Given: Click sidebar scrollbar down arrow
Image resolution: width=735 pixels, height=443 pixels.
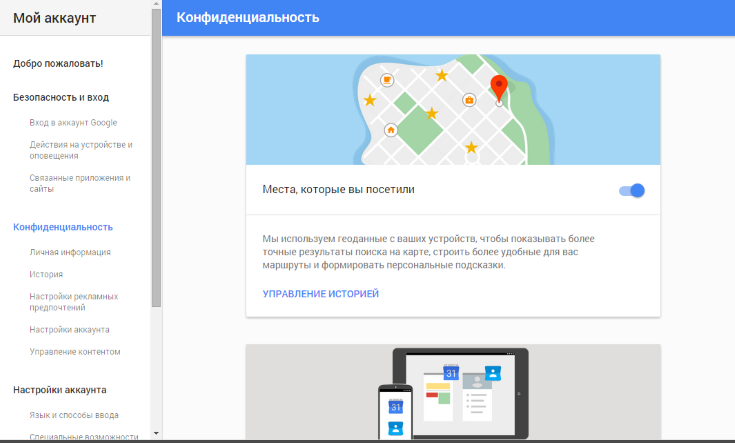Looking at the screenshot, I should (156, 434).
